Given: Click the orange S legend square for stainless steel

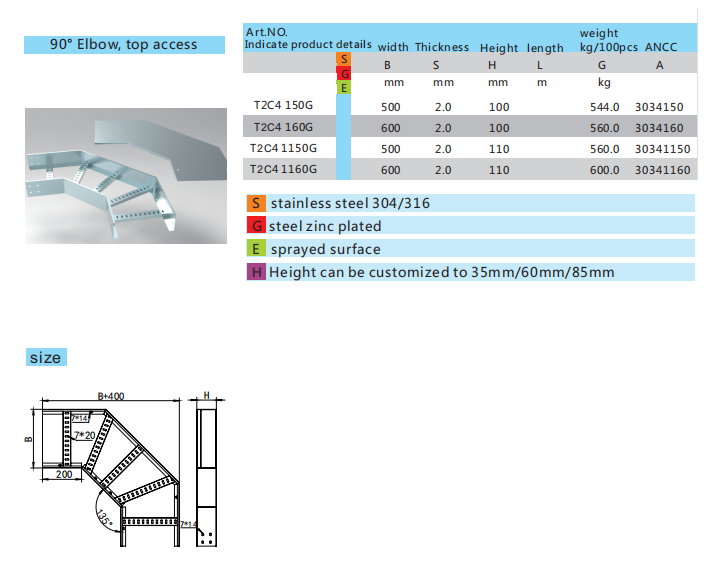Looking at the screenshot, I should (x=256, y=203).
